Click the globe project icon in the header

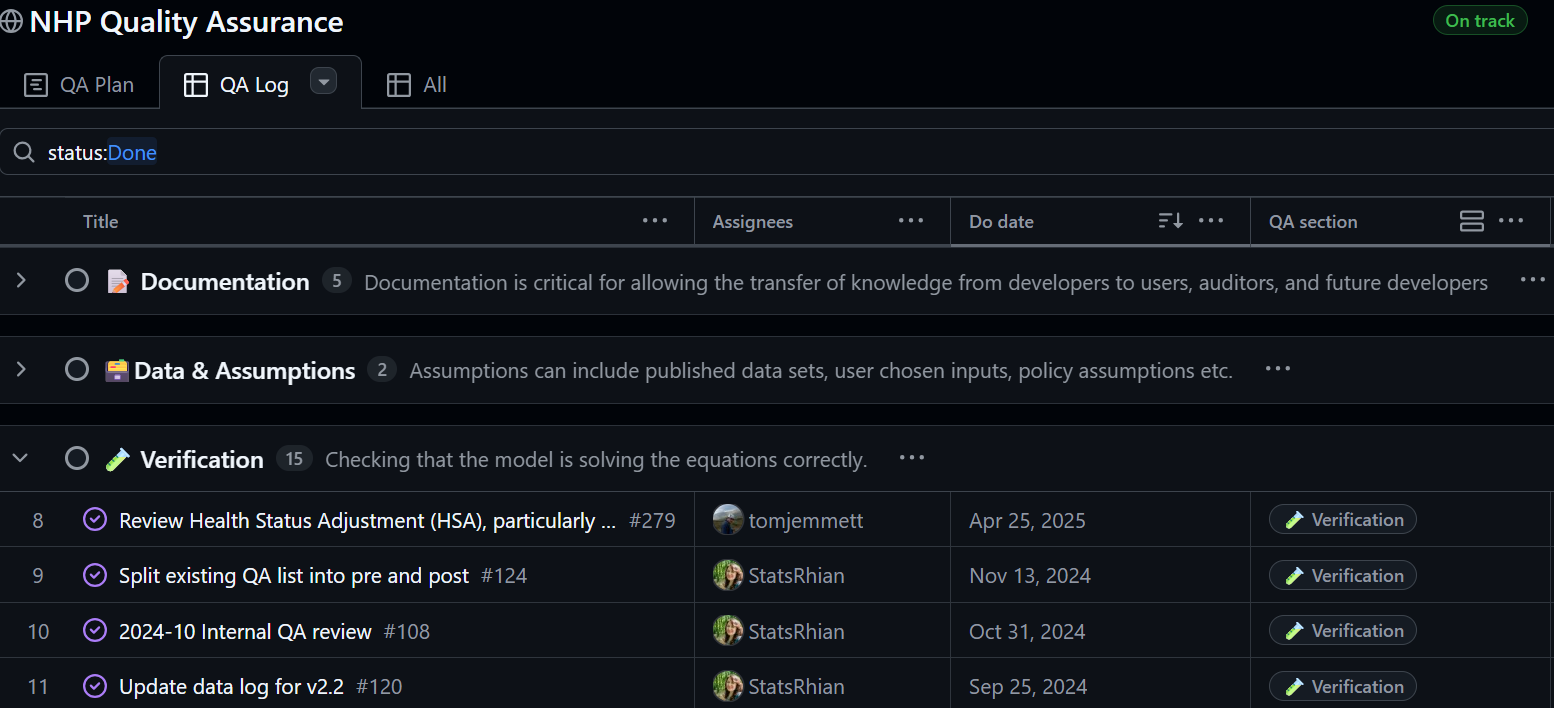click(x=13, y=21)
